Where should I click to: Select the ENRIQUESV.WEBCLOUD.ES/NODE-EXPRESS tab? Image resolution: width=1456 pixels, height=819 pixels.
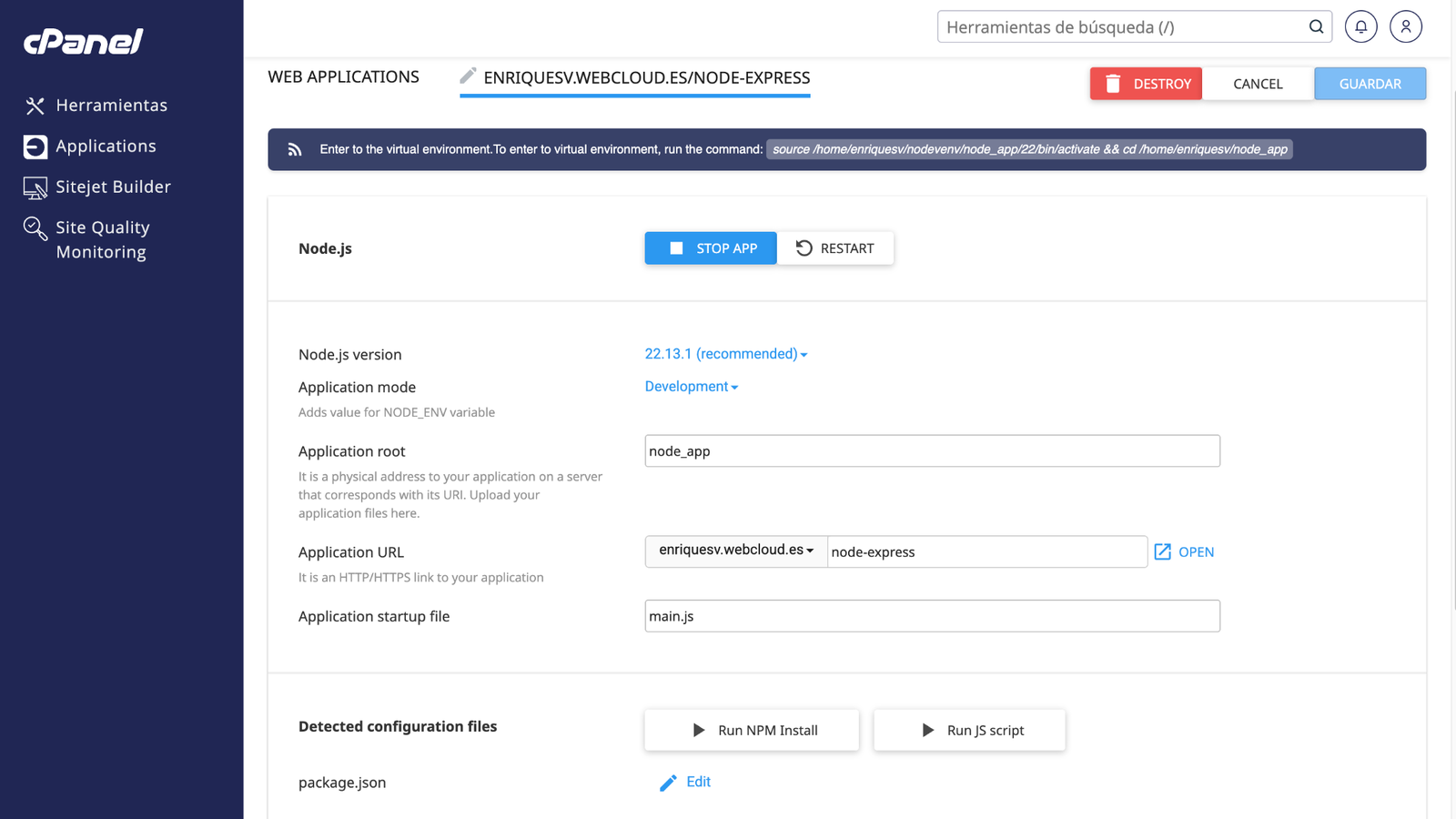pyautogui.click(x=635, y=78)
